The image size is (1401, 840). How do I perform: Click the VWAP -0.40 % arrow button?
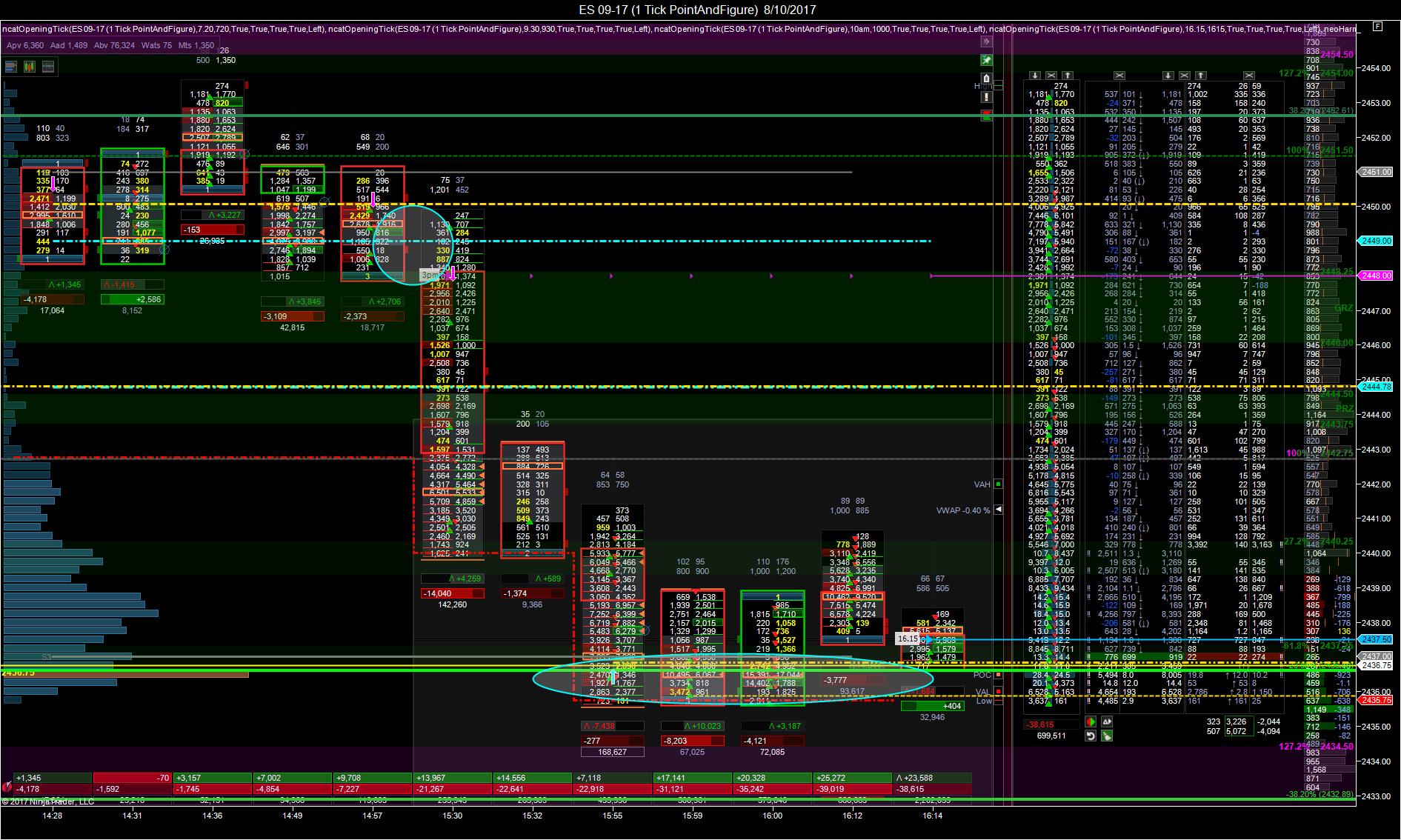point(998,510)
